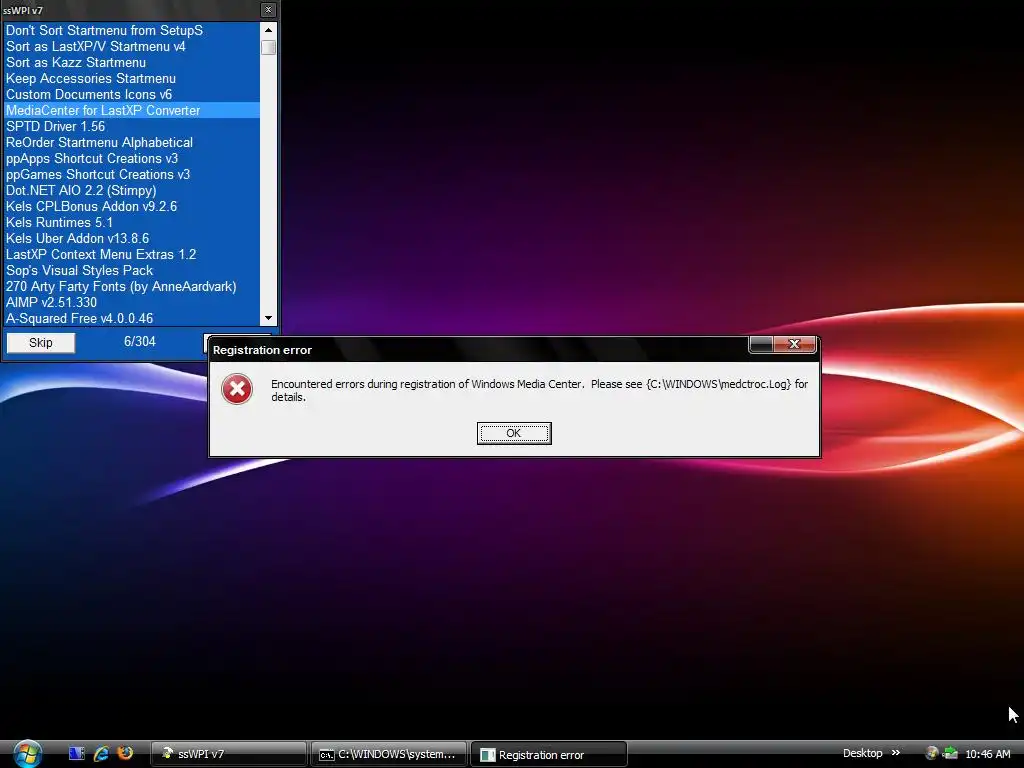Select 270 Arty Farty Fonts entry
The image size is (1024, 768).
(x=132, y=286)
